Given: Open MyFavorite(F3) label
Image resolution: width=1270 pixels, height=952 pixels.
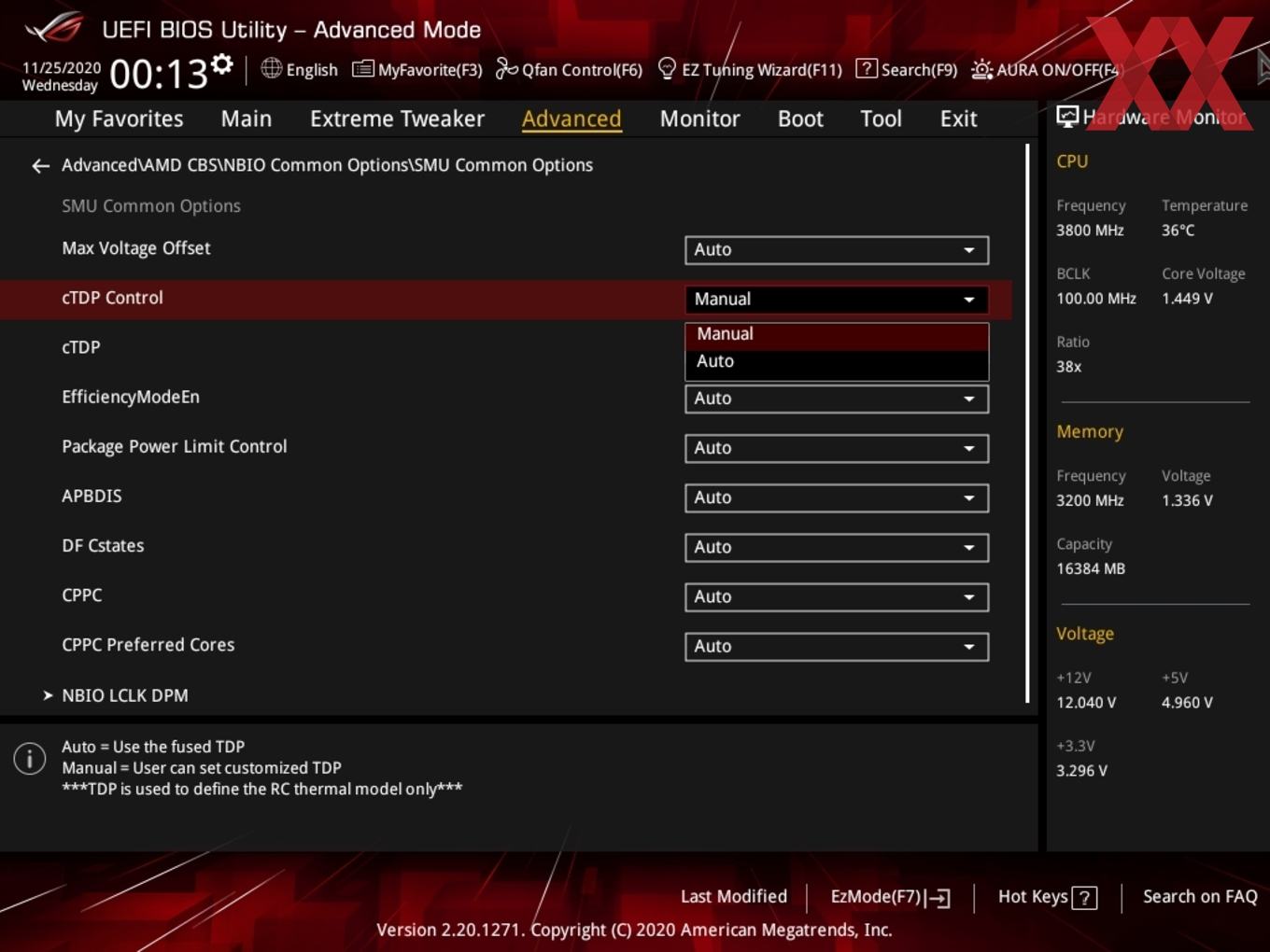Looking at the screenshot, I should [x=430, y=70].
